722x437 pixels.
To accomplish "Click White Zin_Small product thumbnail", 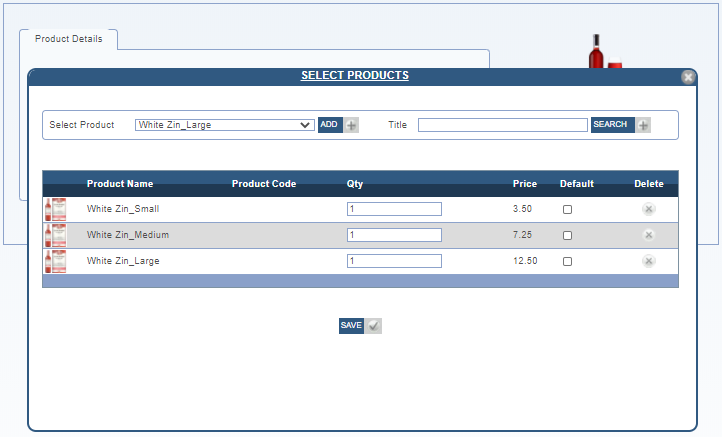I will click(55, 209).
